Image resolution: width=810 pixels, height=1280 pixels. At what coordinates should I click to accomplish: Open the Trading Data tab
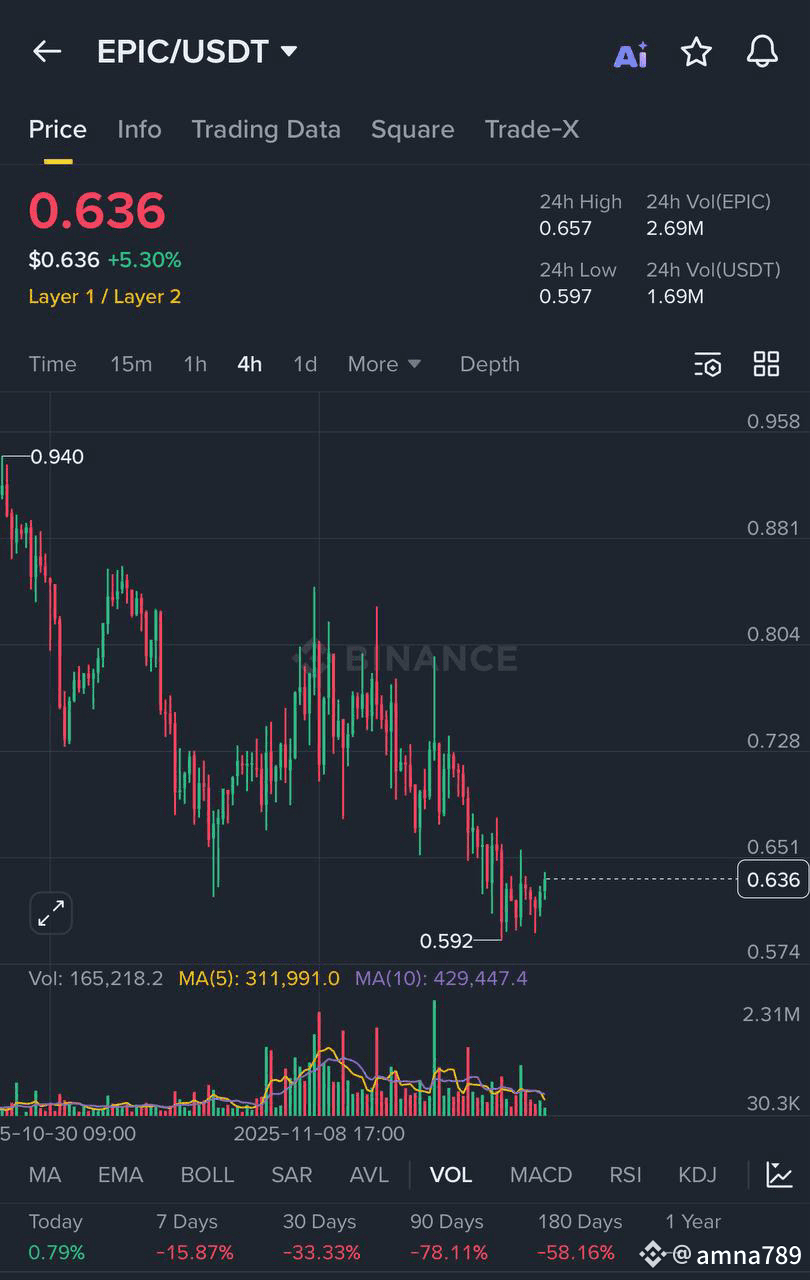tap(266, 129)
